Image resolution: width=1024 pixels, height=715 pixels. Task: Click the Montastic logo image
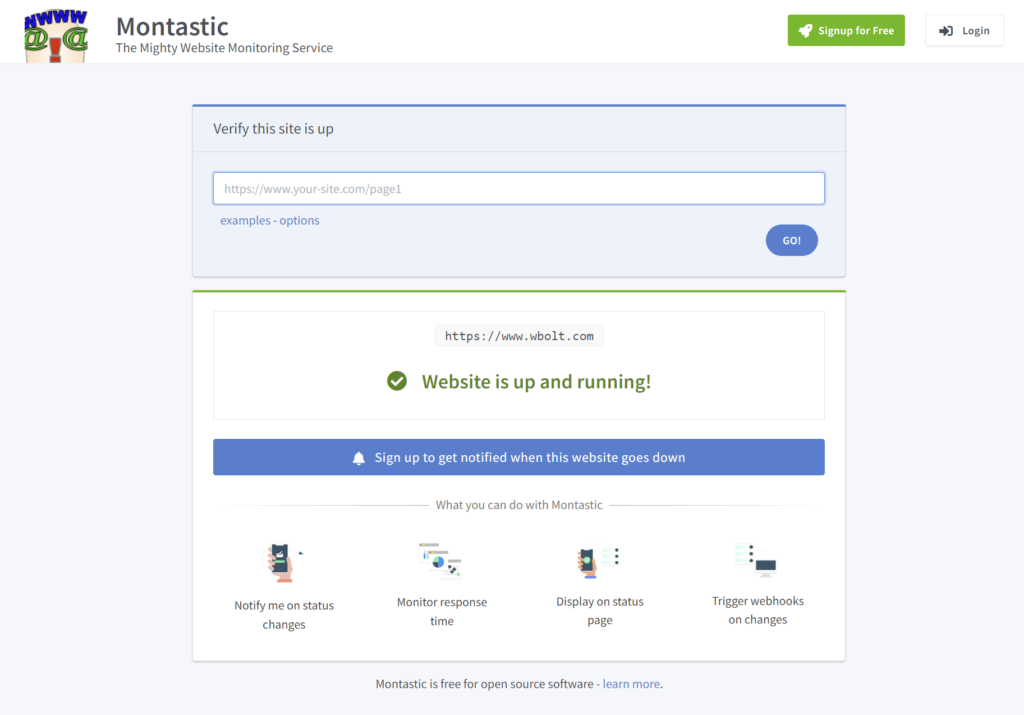[x=56, y=35]
